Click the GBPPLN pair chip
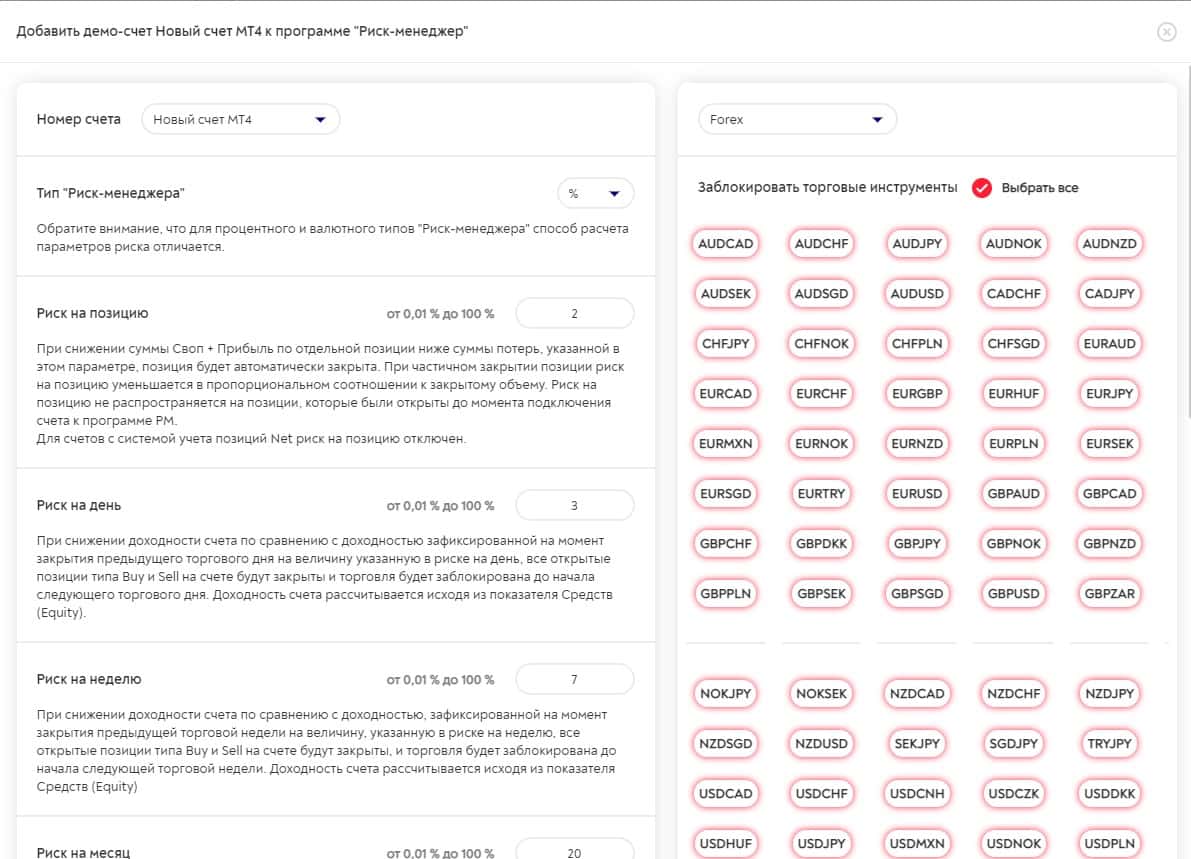Image resolution: width=1191 pixels, height=859 pixels. click(x=725, y=595)
